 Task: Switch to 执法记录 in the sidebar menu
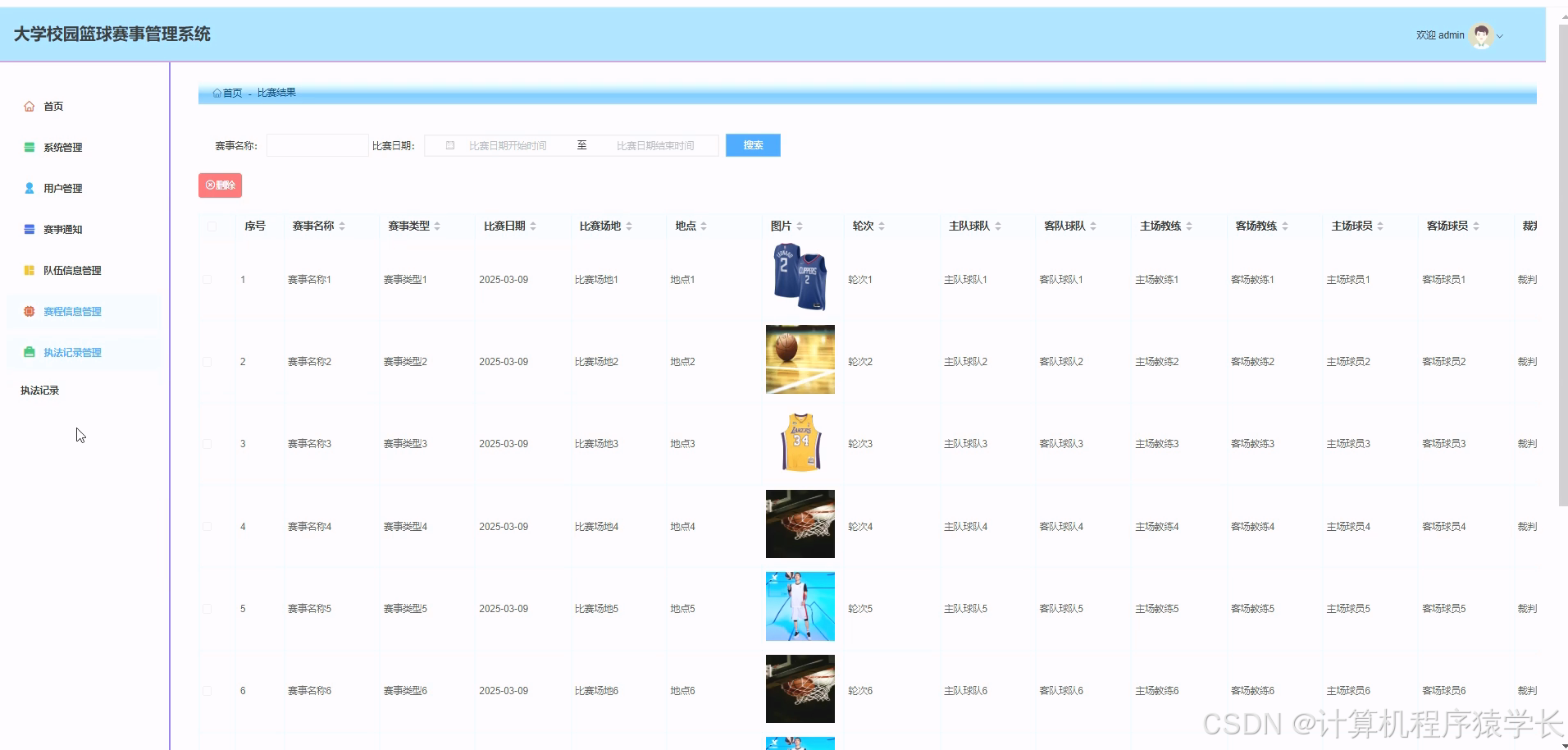[39, 390]
